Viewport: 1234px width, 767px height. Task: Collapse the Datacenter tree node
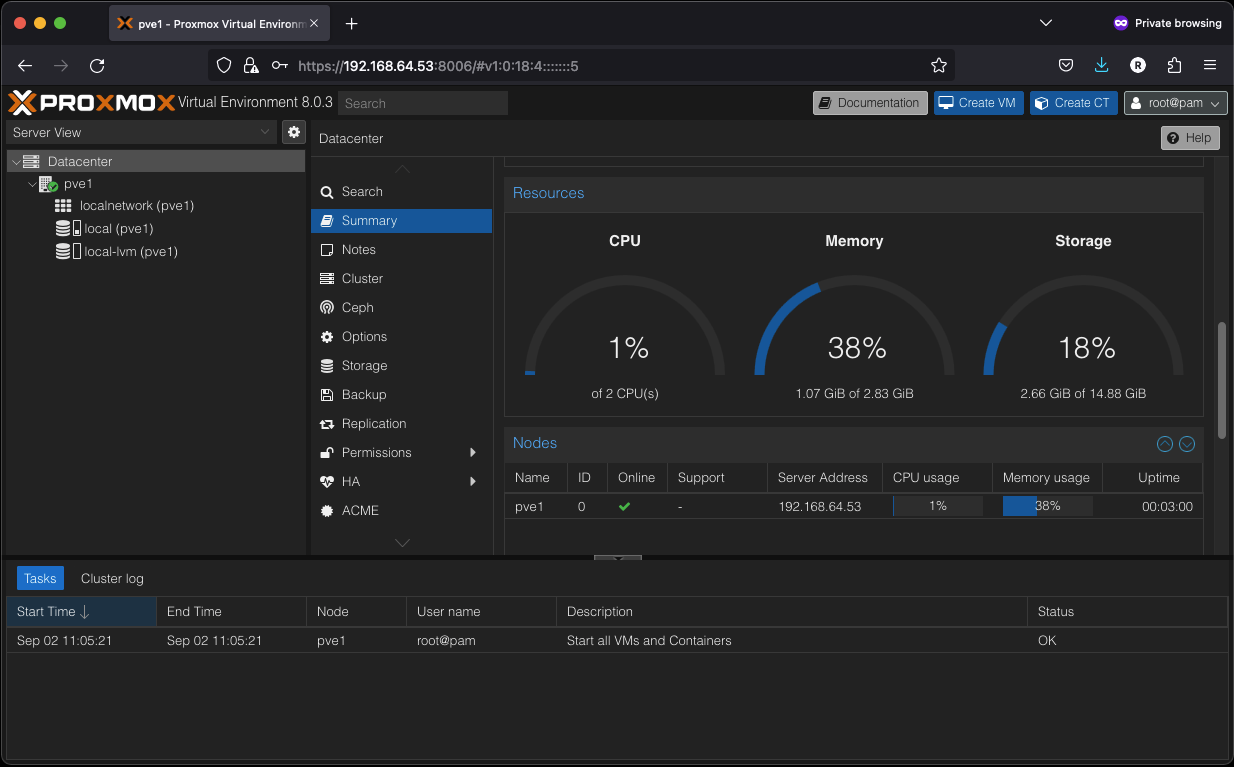pyautogui.click(x=15, y=161)
